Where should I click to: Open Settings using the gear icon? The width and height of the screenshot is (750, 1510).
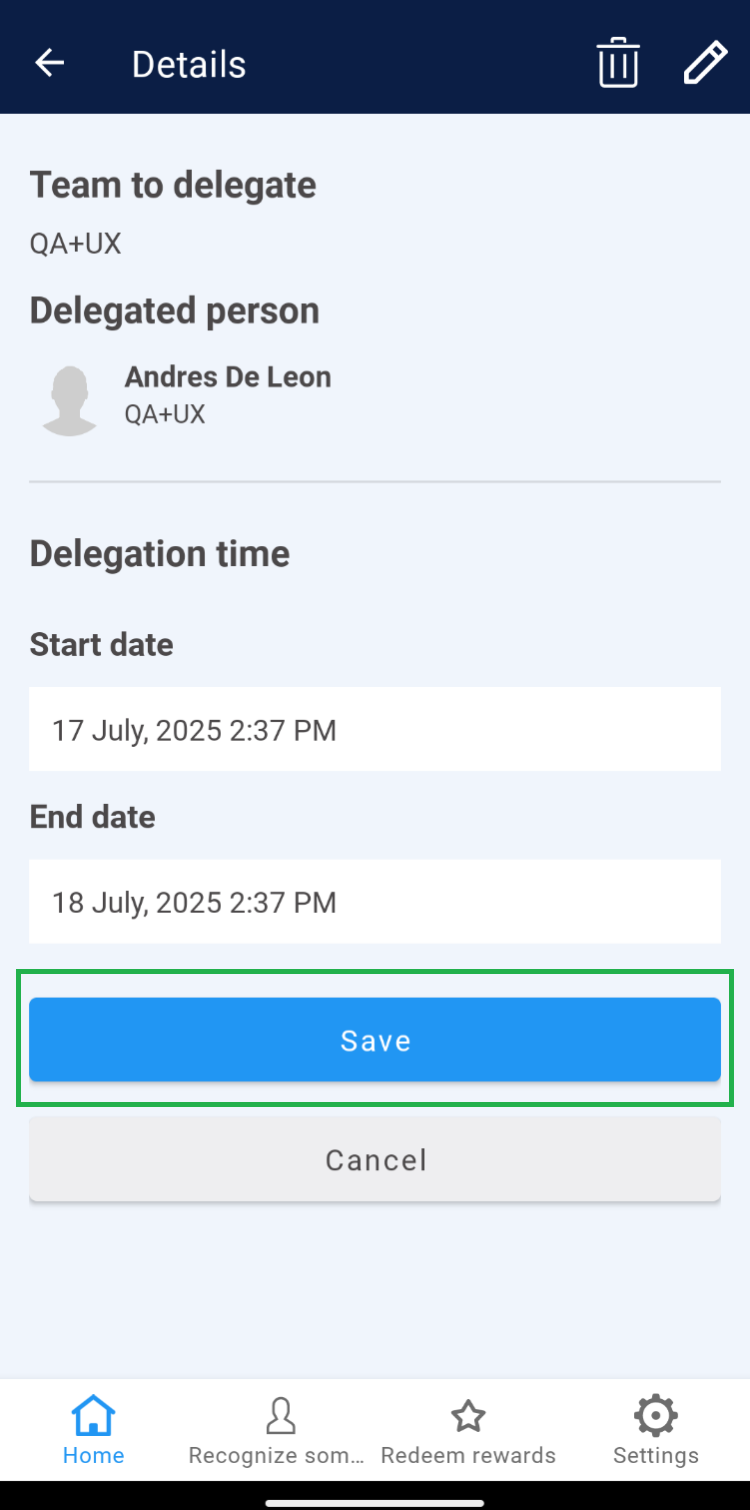pyautogui.click(x=655, y=1416)
